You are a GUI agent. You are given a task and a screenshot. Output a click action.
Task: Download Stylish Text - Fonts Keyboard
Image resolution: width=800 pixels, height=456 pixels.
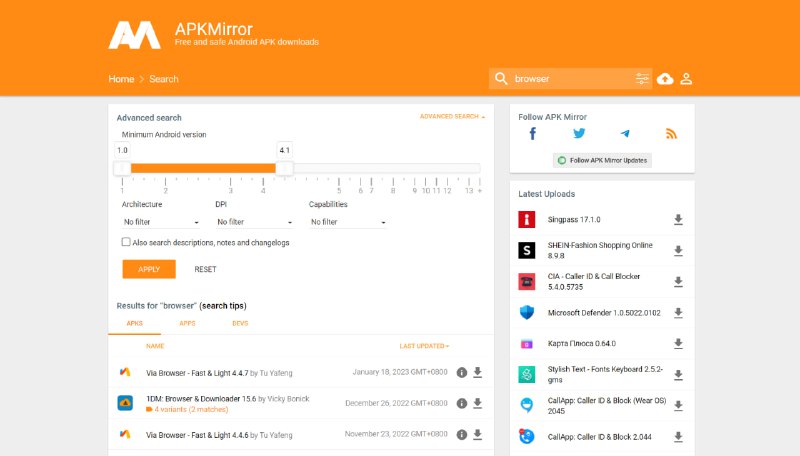(678, 375)
